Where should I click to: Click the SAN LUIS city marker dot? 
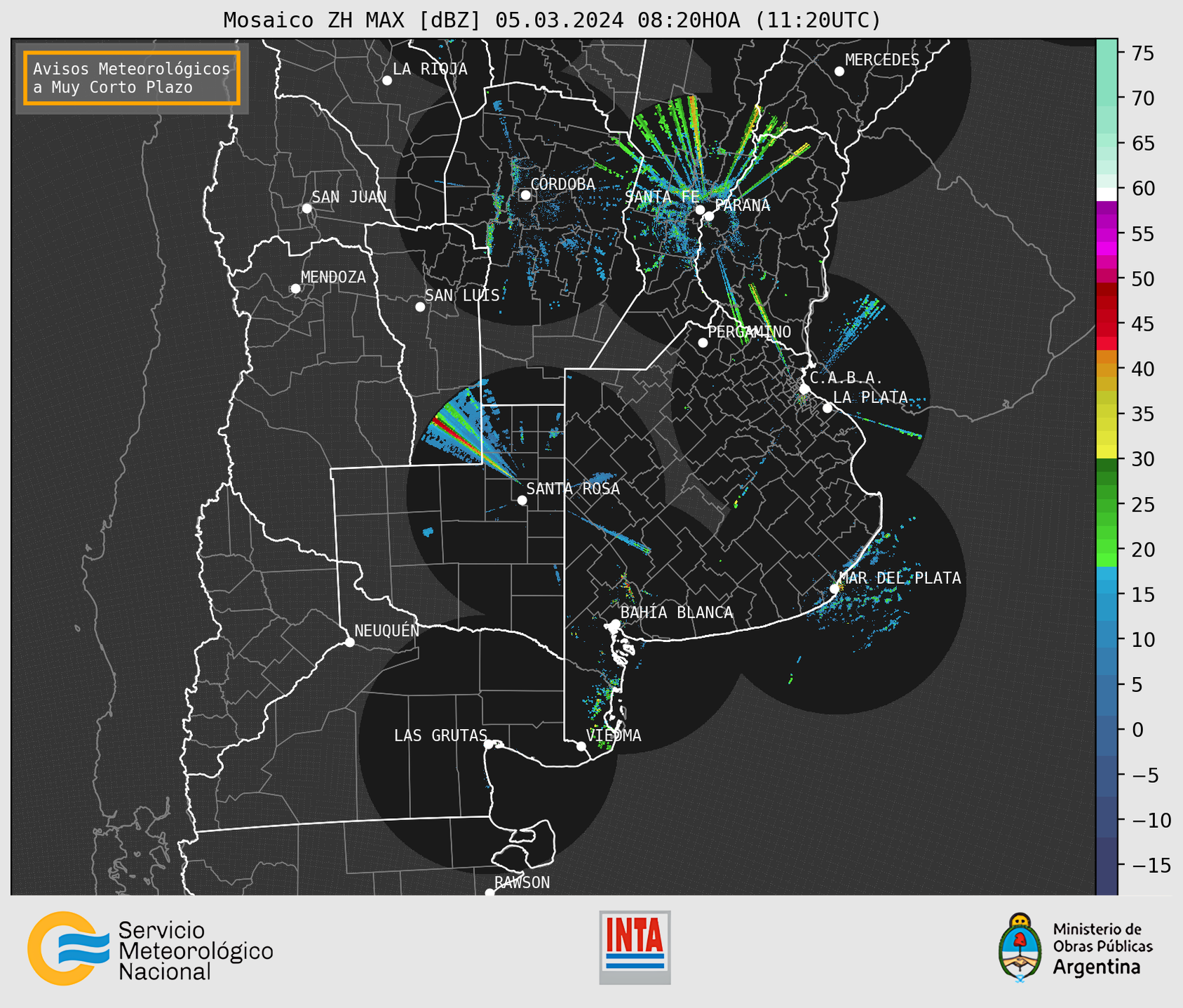coord(420,307)
